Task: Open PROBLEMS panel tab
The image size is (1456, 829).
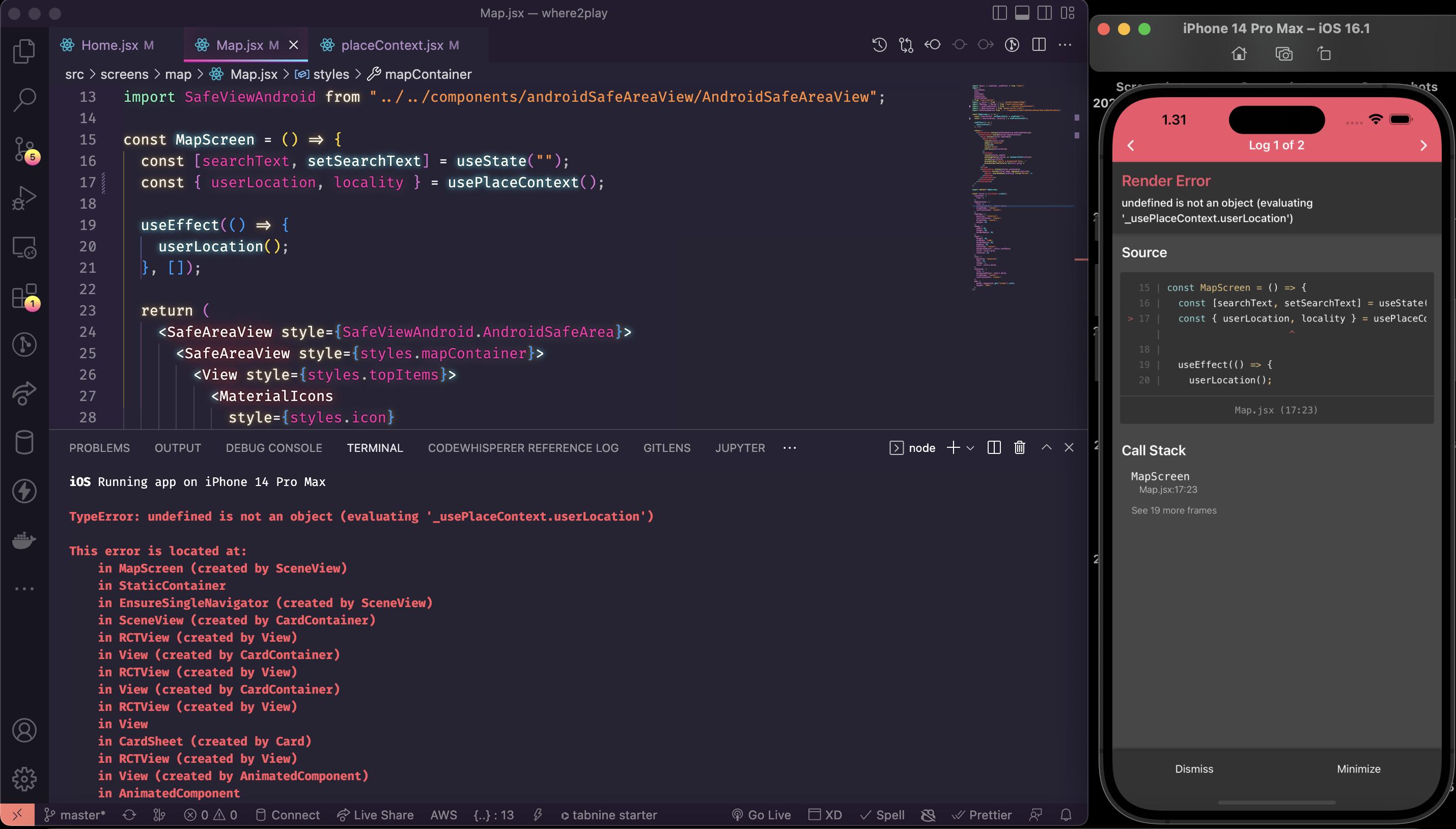Action: tap(100, 448)
